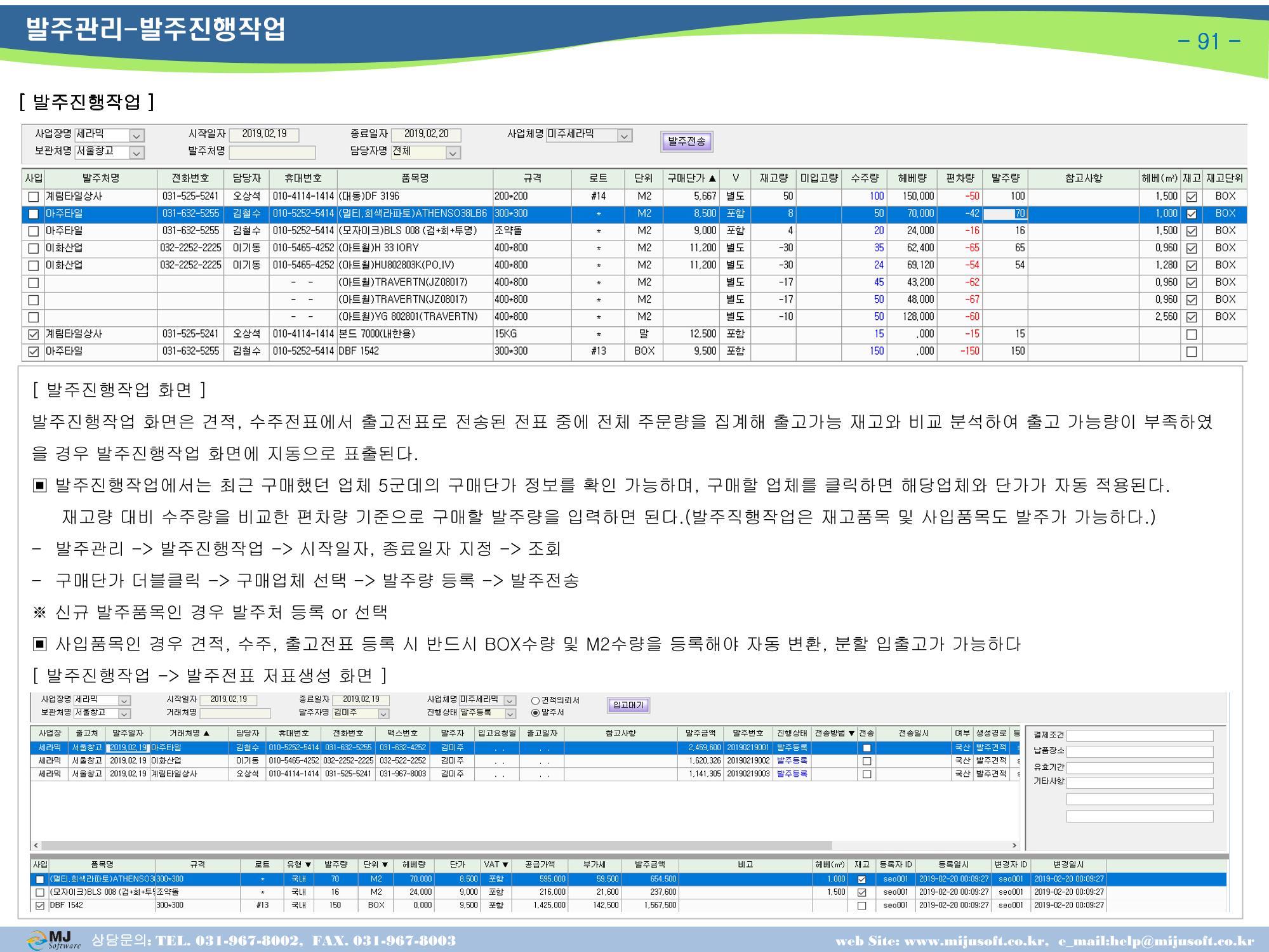Toggle 사입 checkbox for lower DBF 1542 item row
This screenshot has height=952, width=1269.
[x=40, y=906]
